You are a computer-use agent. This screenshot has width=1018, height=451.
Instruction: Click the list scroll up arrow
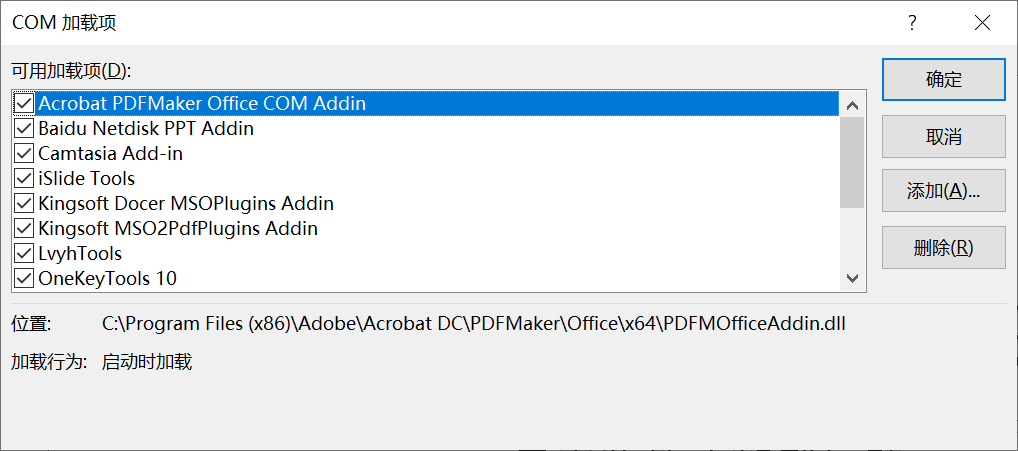pyautogui.click(x=852, y=105)
